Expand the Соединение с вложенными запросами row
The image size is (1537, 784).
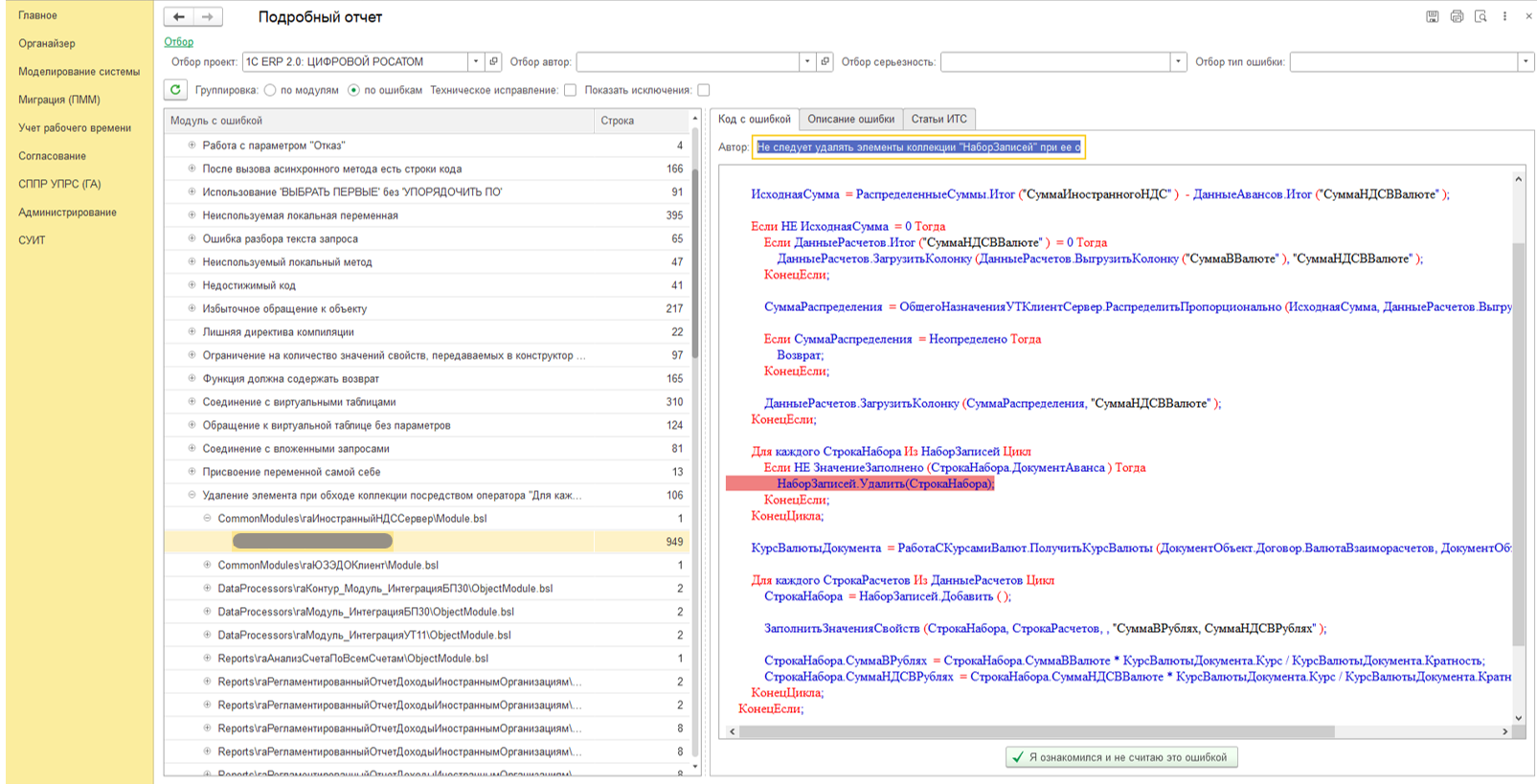tap(192, 448)
